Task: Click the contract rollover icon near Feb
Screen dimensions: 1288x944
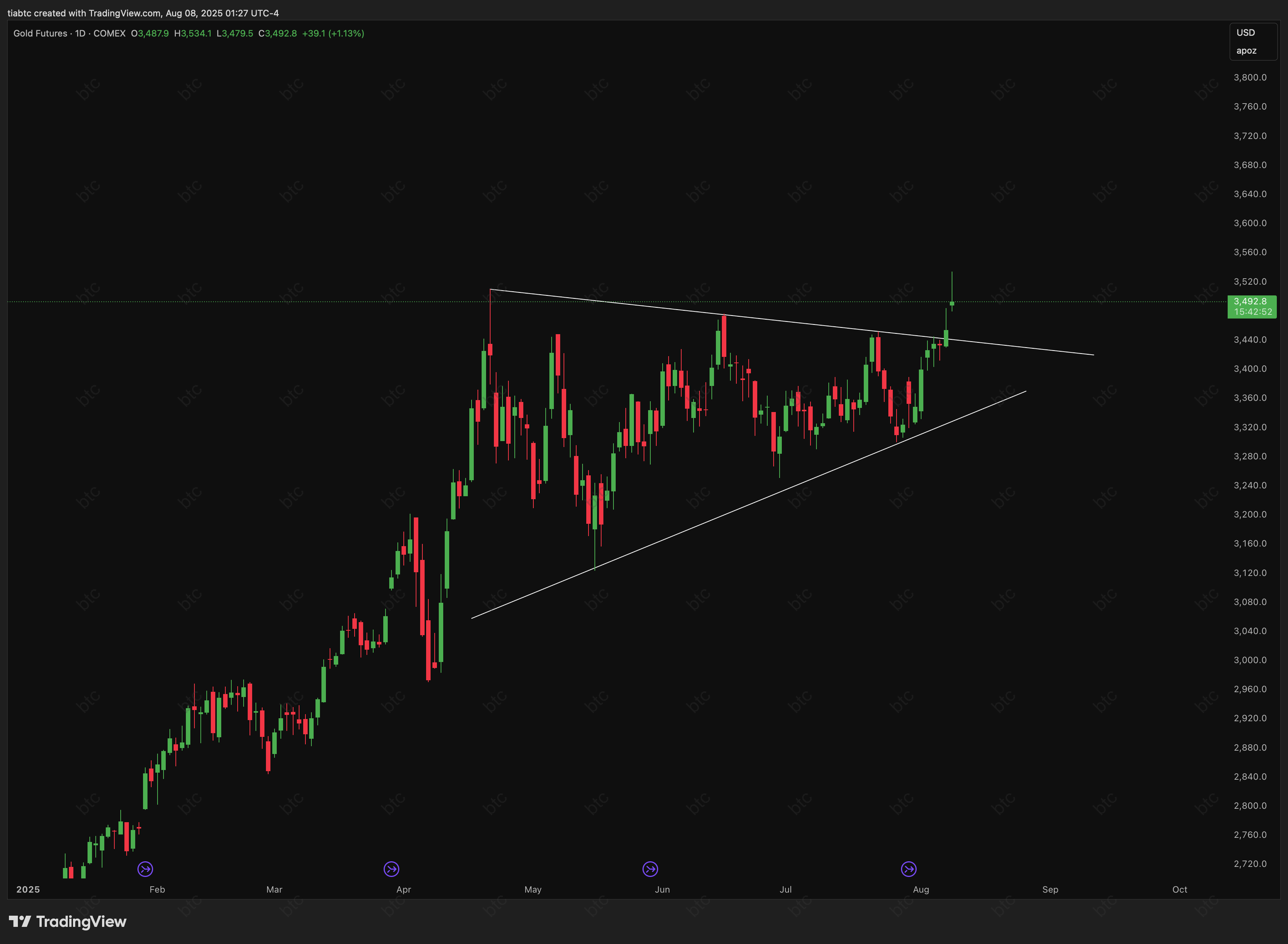Action: (x=145, y=869)
